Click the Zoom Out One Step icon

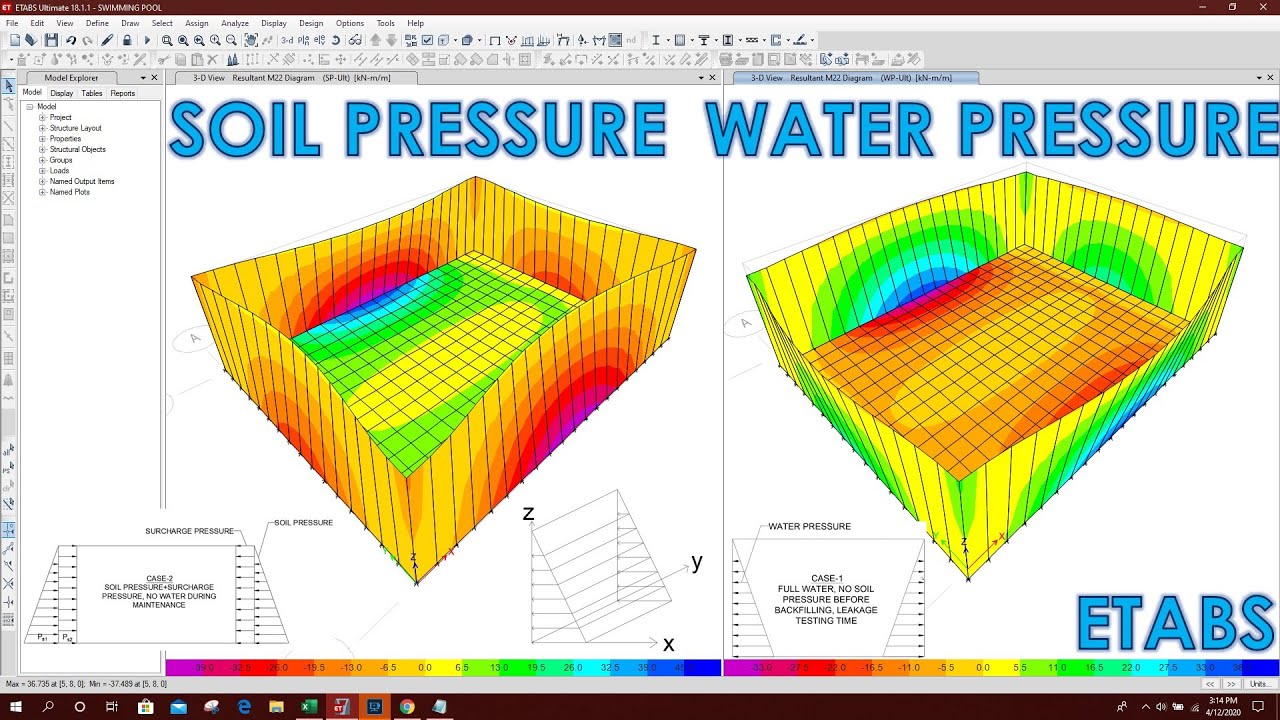[231, 40]
